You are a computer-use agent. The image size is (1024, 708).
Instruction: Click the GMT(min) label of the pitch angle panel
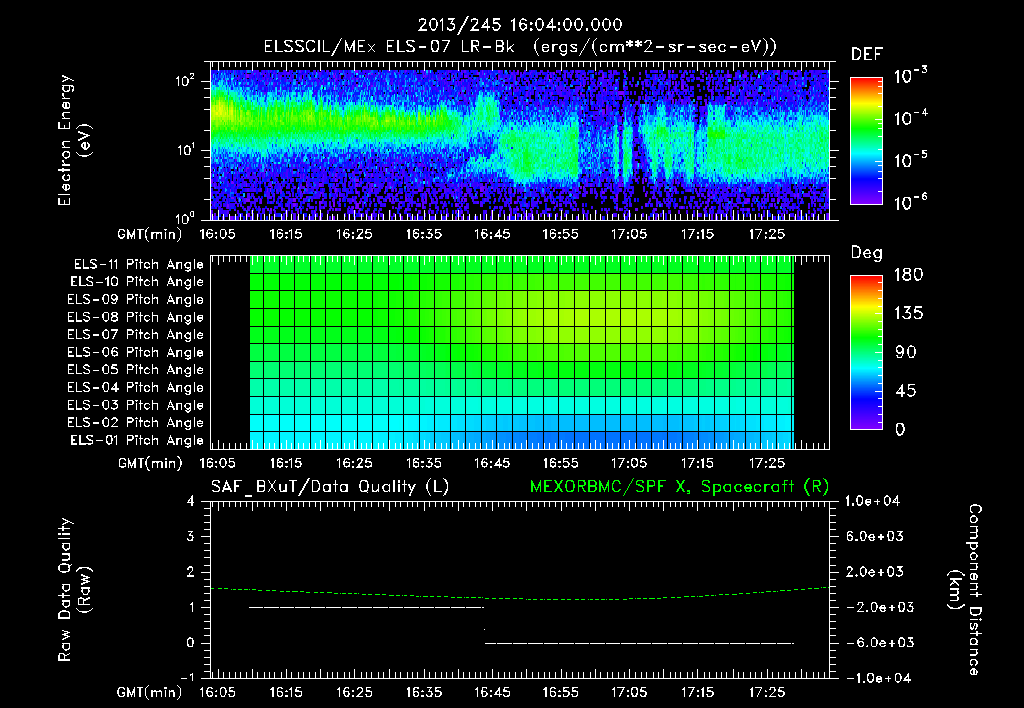150,464
